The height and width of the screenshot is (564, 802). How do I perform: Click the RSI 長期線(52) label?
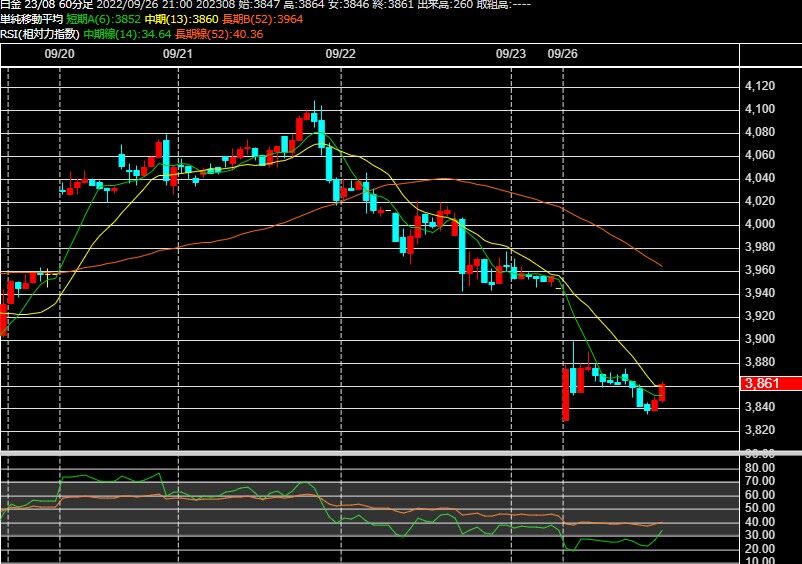(x=219, y=34)
